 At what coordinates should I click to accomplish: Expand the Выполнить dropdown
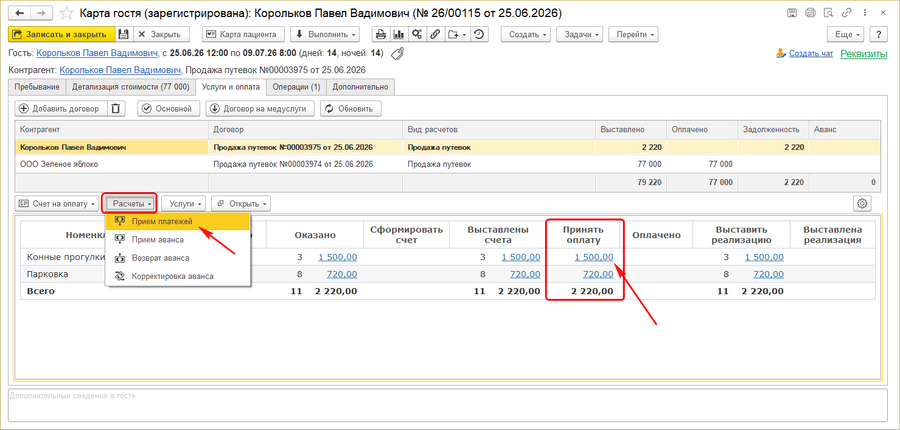pyautogui.click(x=325, y=34)
